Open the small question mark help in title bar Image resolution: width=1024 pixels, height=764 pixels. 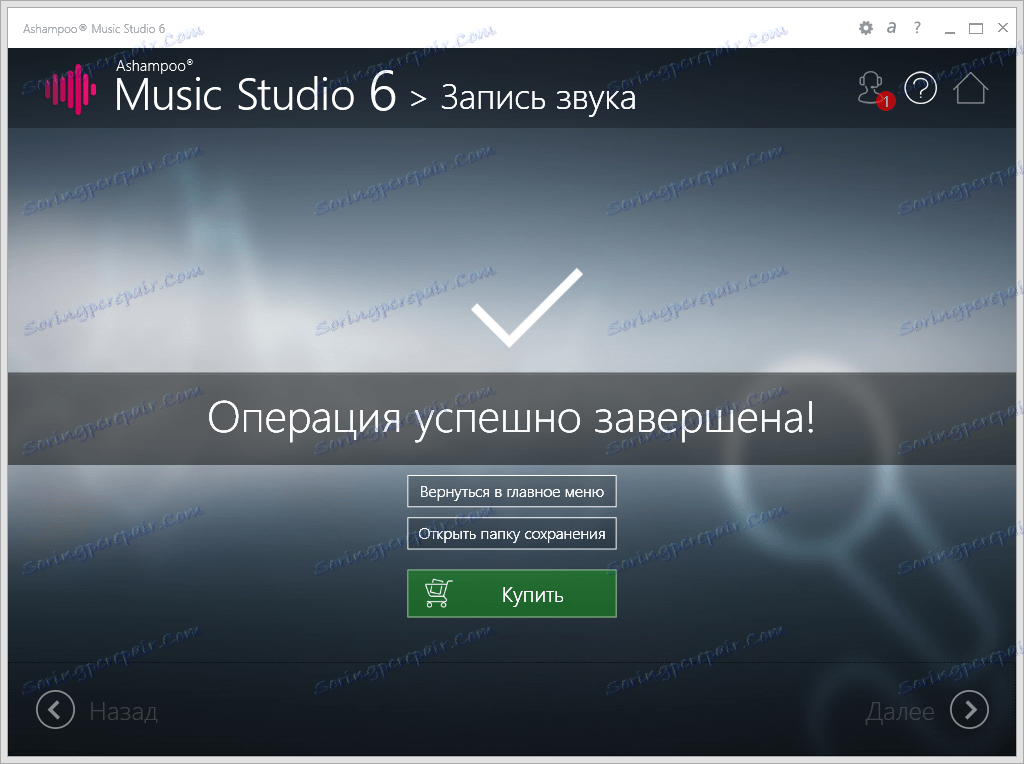click(917, 27)
